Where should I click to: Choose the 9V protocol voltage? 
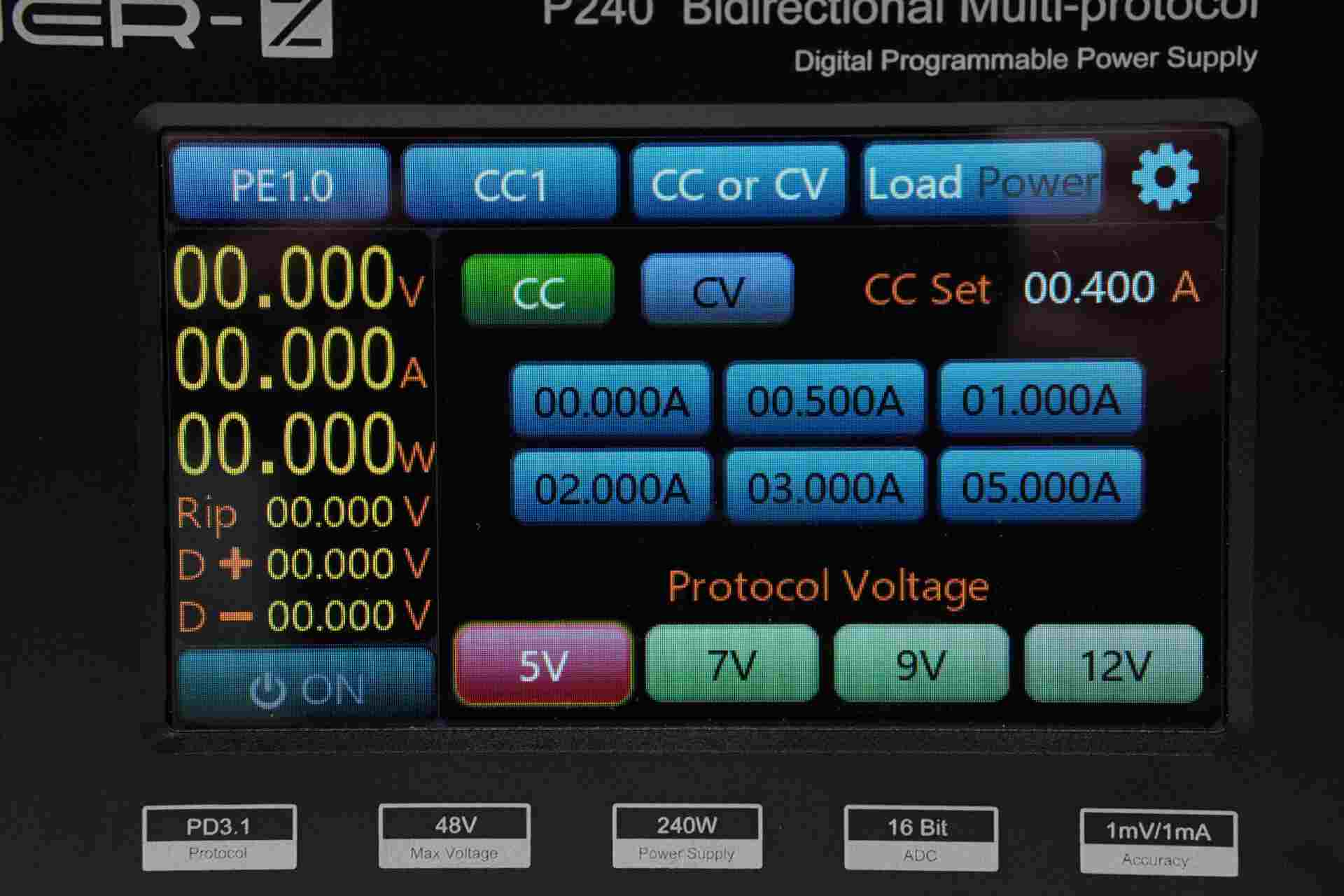[x=920, y=666]
